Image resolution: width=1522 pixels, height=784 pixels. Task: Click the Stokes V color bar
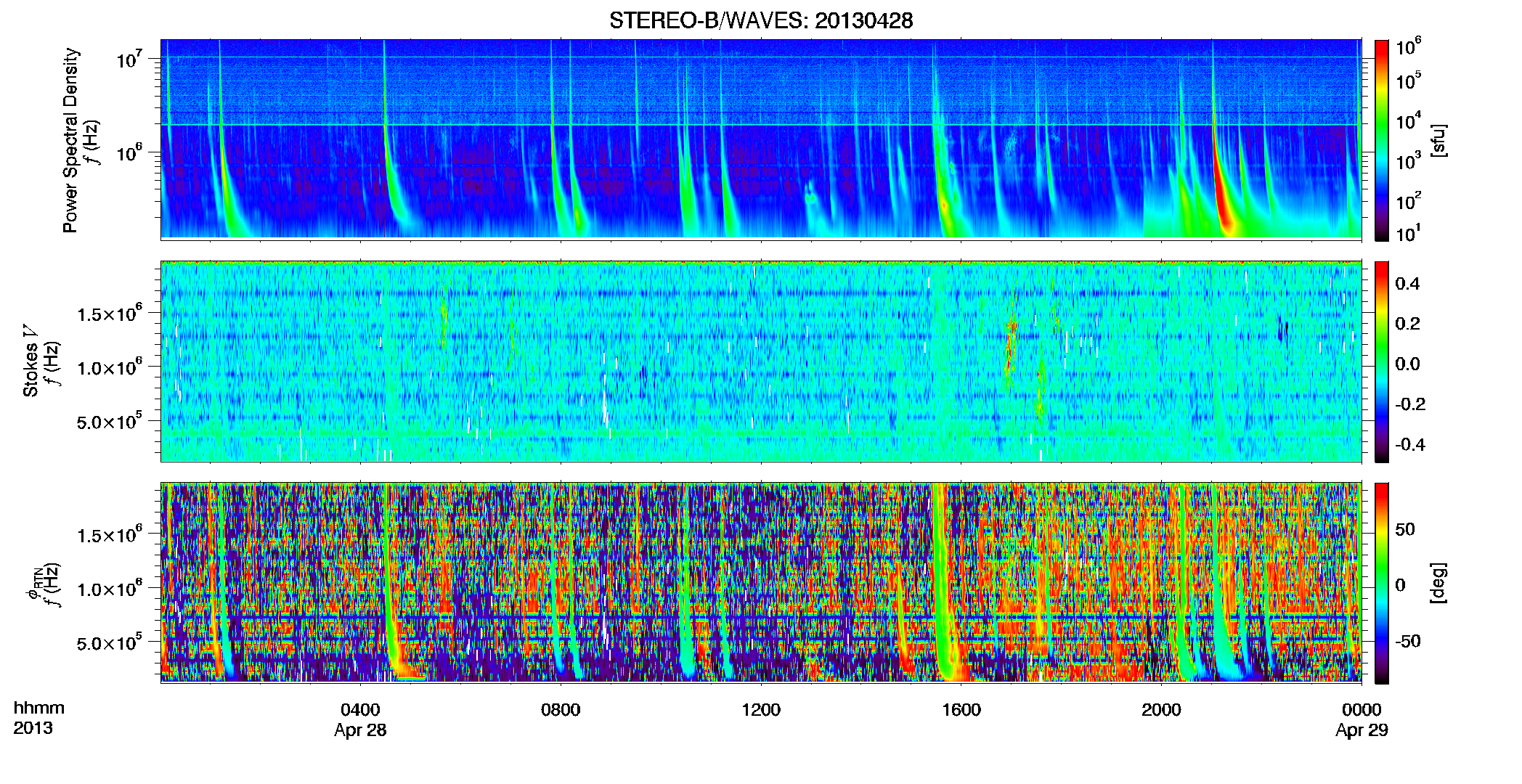1382,362
